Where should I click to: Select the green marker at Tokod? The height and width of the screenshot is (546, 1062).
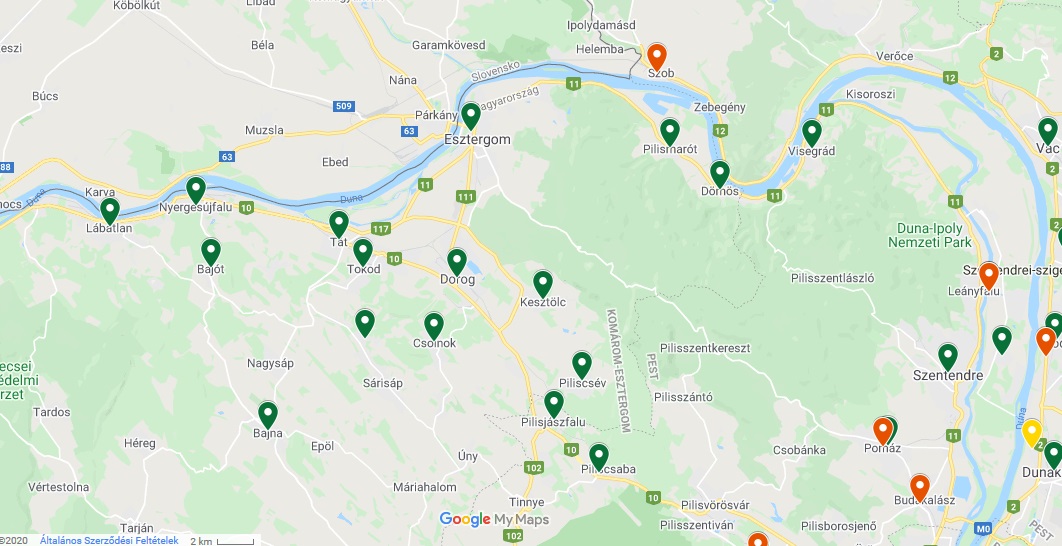[x=363, y=252]
